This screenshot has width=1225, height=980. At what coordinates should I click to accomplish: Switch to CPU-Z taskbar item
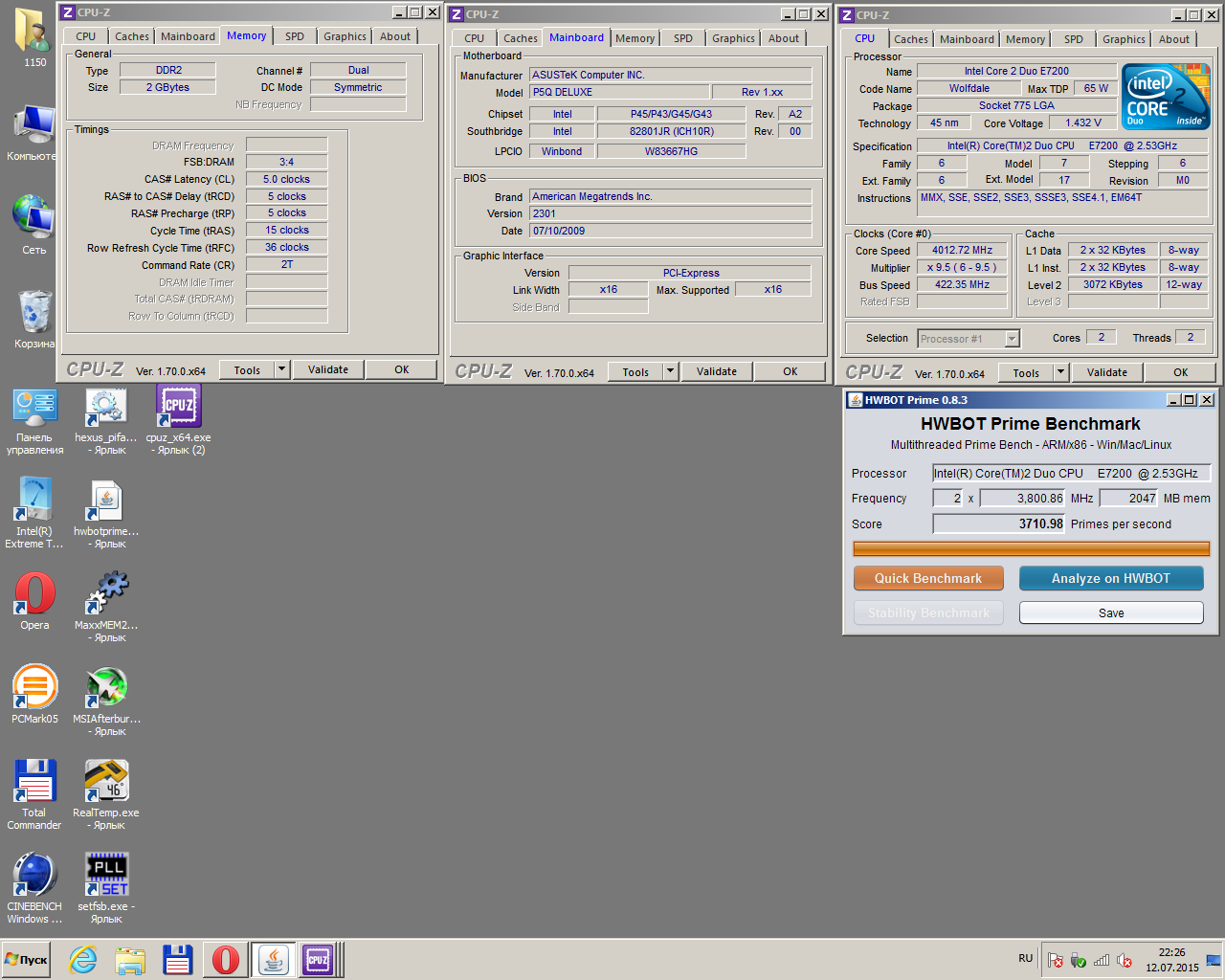(318, 960)
